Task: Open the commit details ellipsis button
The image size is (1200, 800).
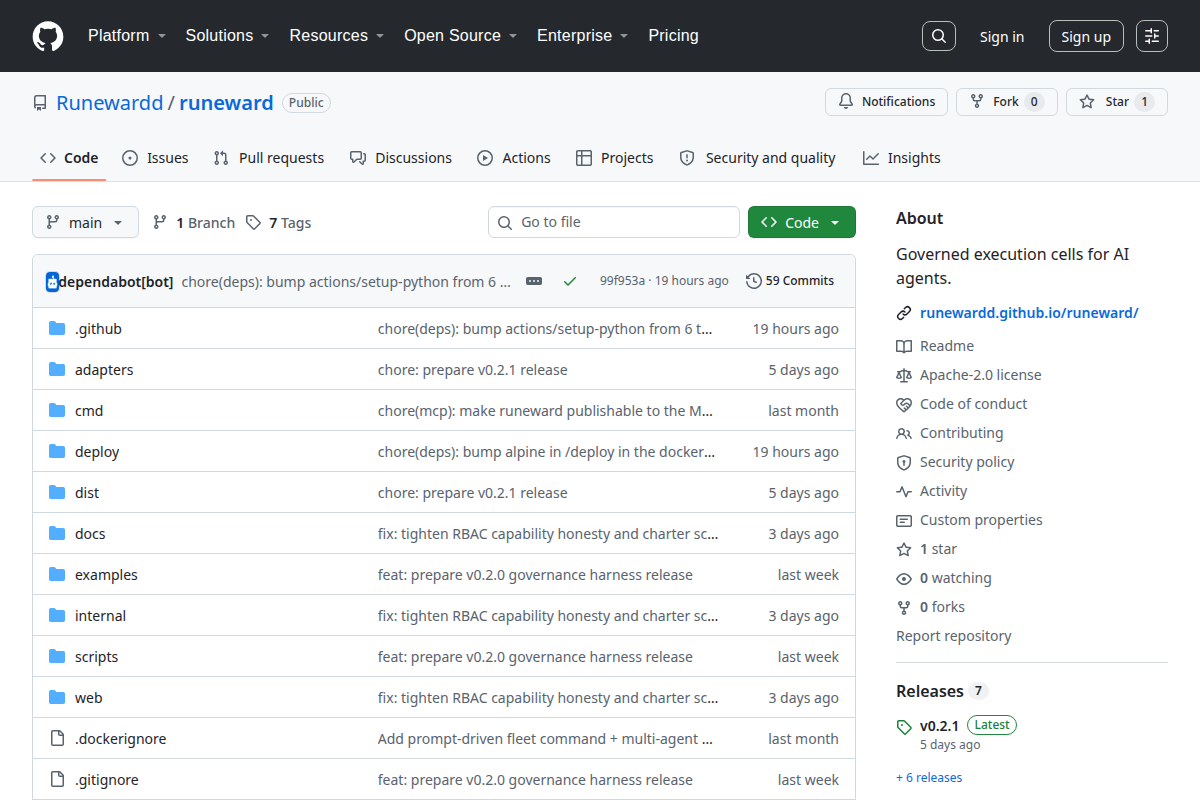Action: pyautogui.click(x=534, y=281)
